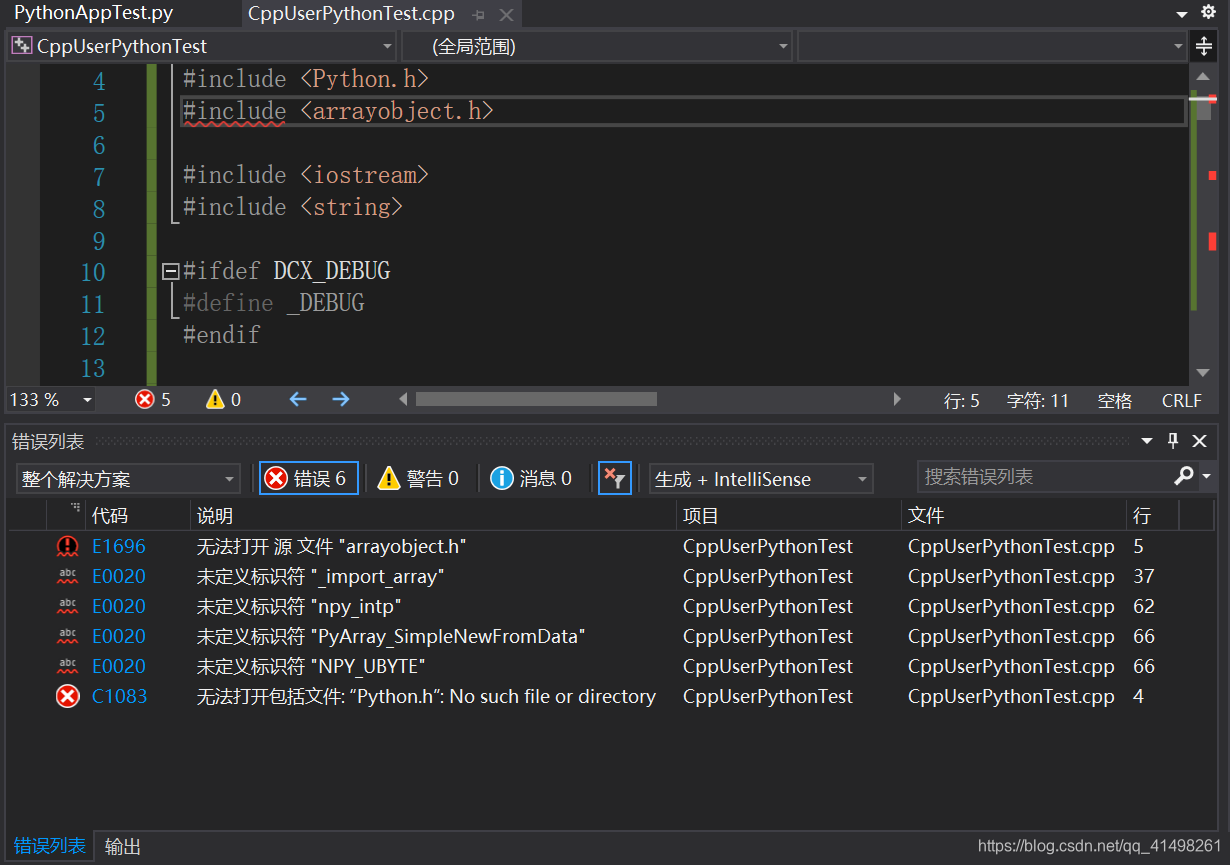The width and height of the screenshot is (1230, 865).
Task: Click the 搜索错误列表 search field
Action: pos(1044,477)
